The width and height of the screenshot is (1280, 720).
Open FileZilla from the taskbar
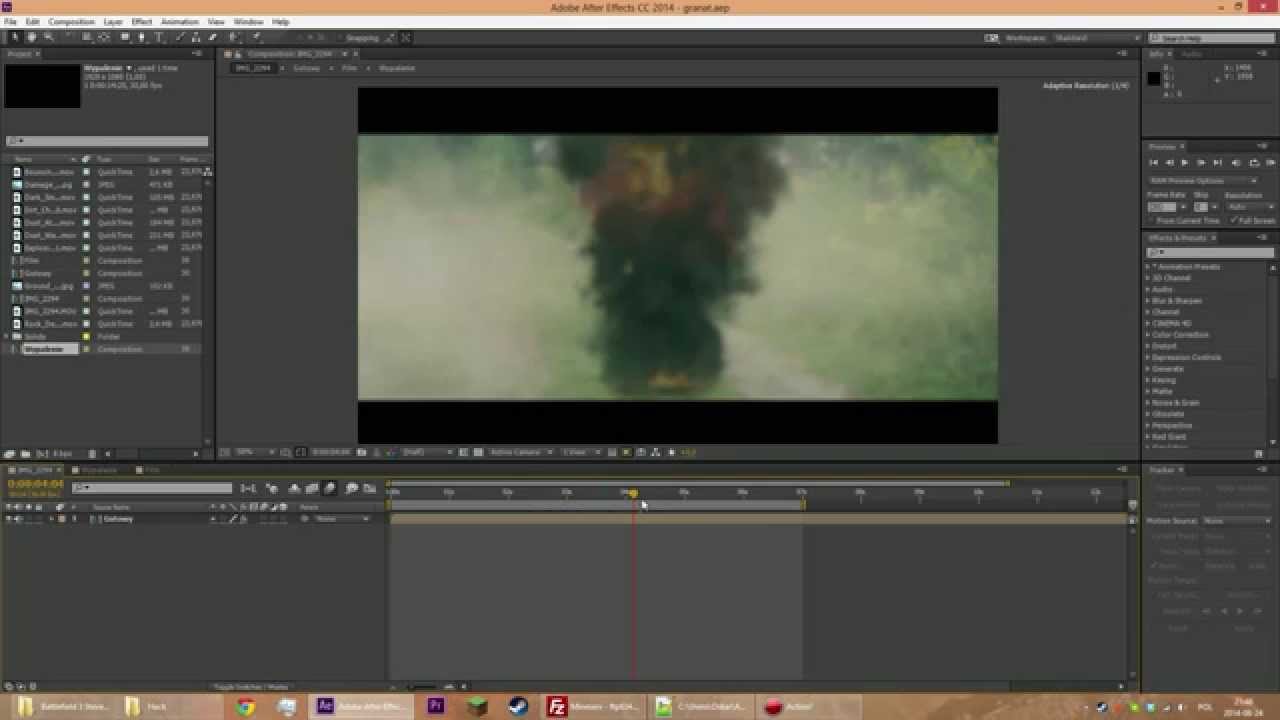point(594,707)
